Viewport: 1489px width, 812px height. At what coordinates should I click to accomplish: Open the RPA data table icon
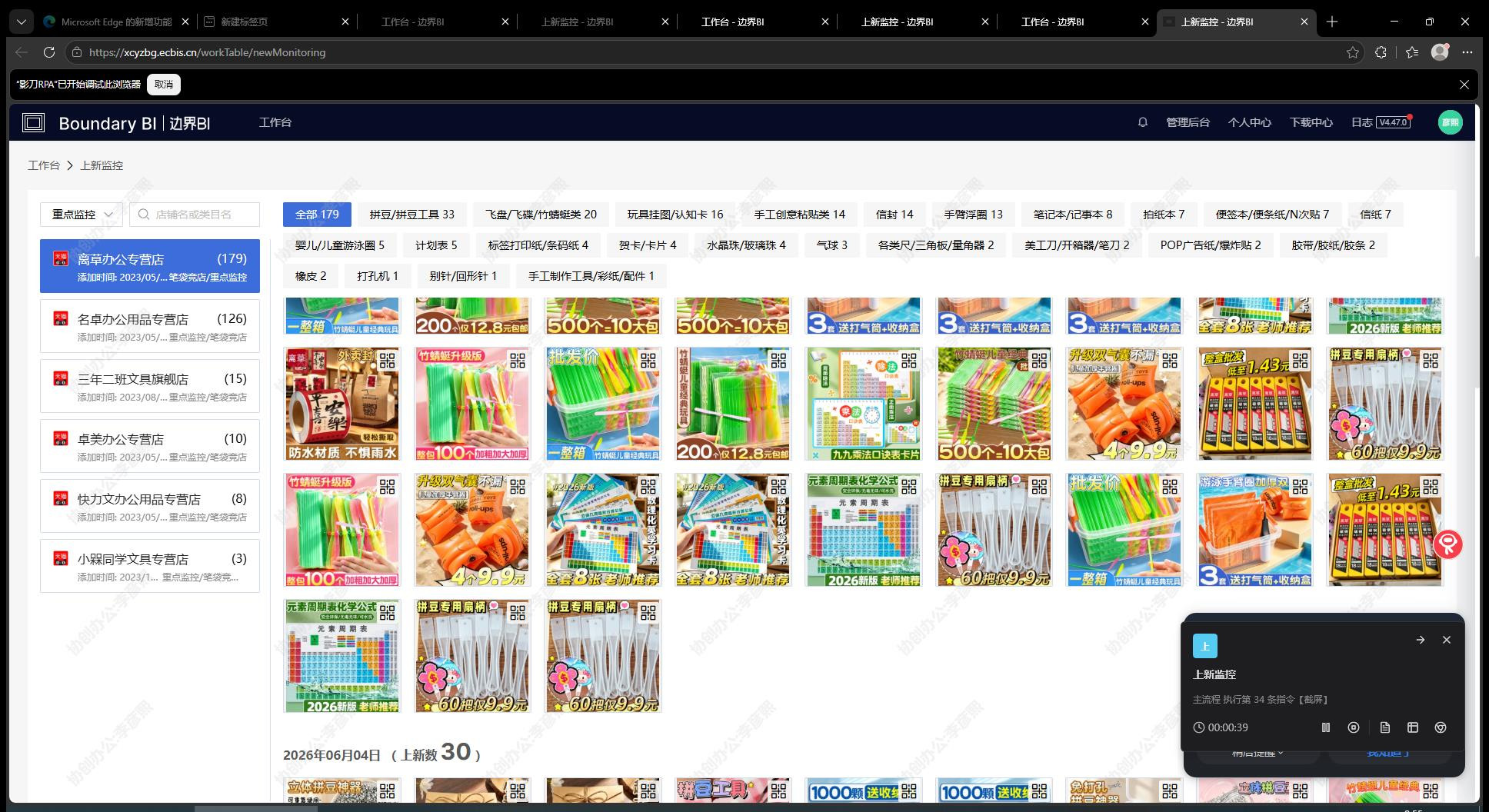(x=1413, y=727)
